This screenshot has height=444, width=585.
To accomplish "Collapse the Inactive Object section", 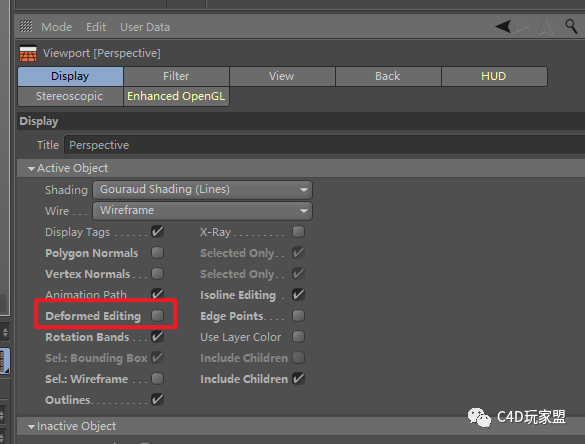I will tap(31, 426).
